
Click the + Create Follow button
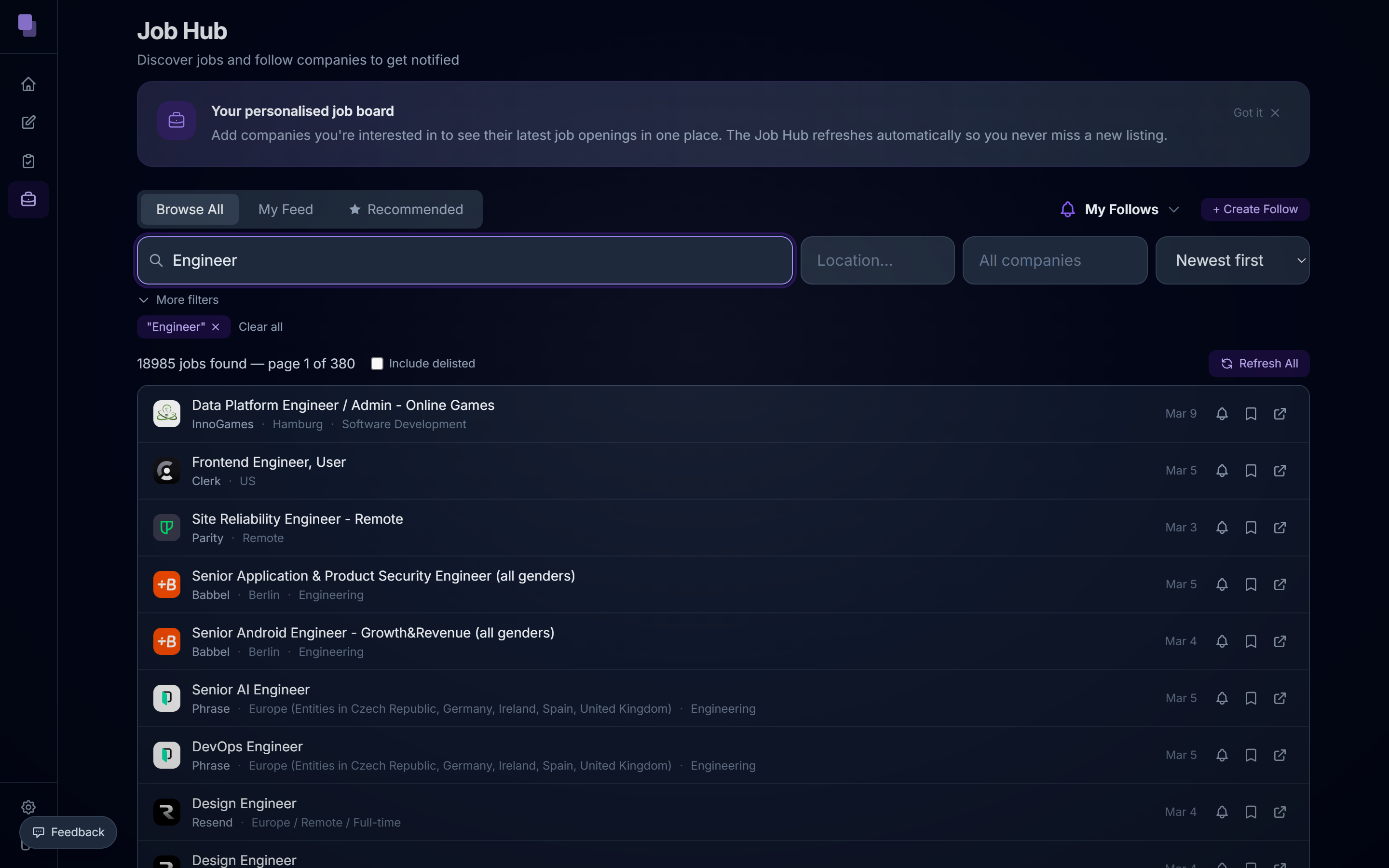(x=1255, y=209)
